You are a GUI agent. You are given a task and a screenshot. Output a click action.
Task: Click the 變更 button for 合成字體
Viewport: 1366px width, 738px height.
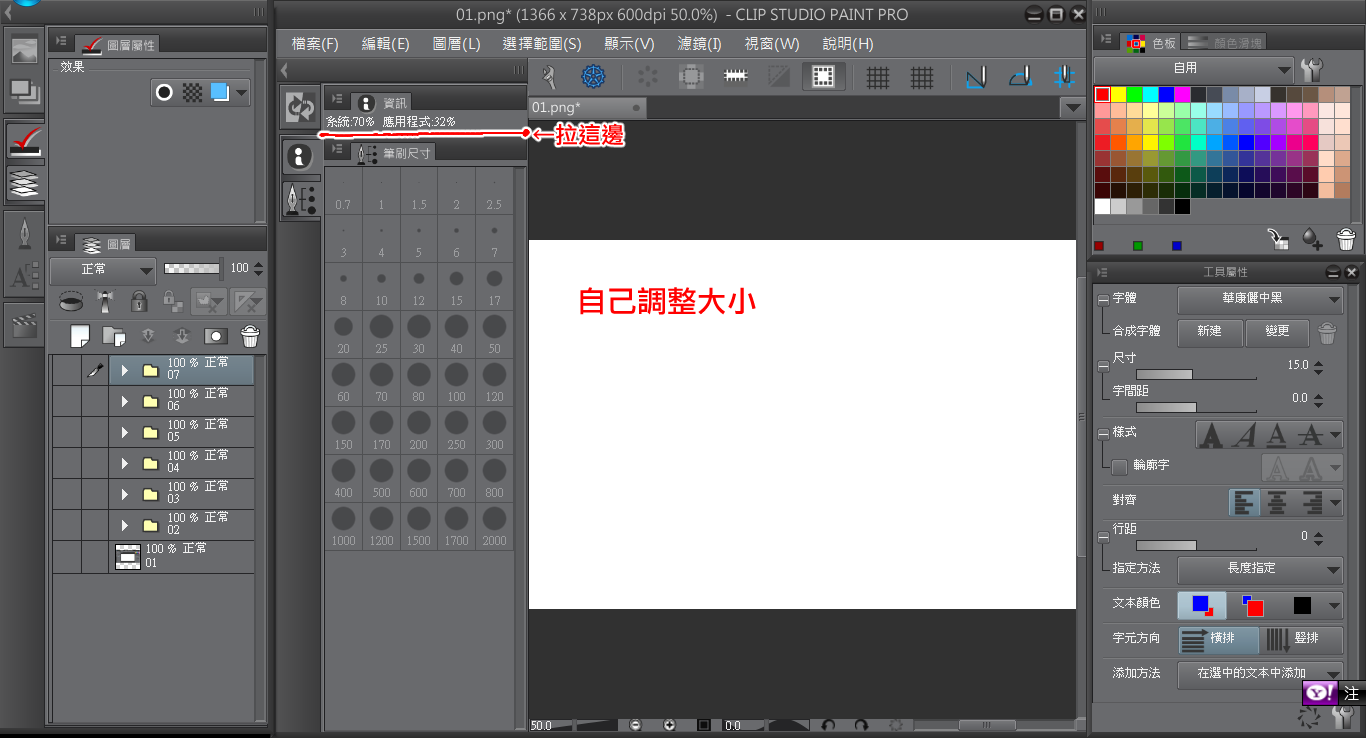1277,331
